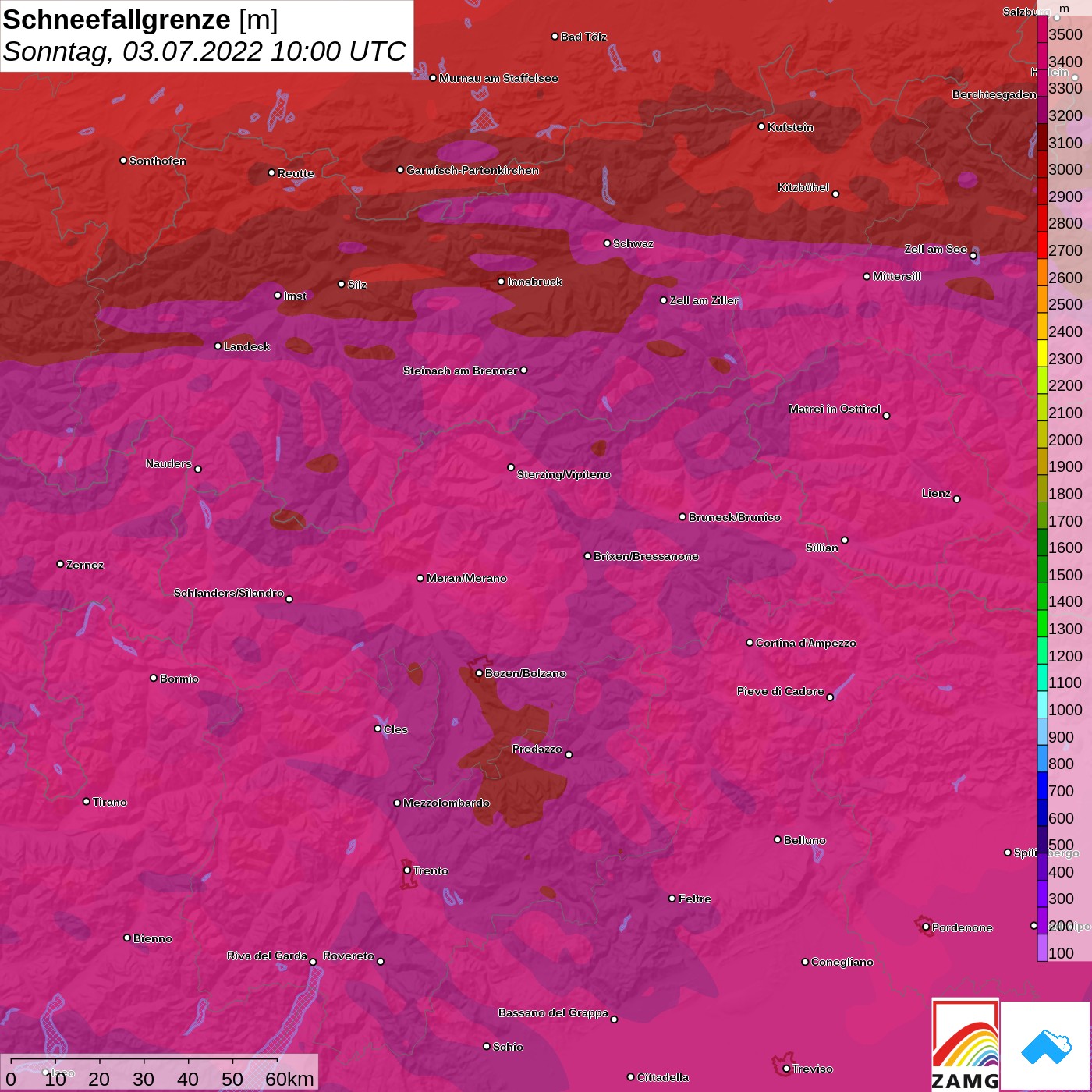Click the Brixen/Bressanone label
1092x1092 pixels.
tap(646, 556)
